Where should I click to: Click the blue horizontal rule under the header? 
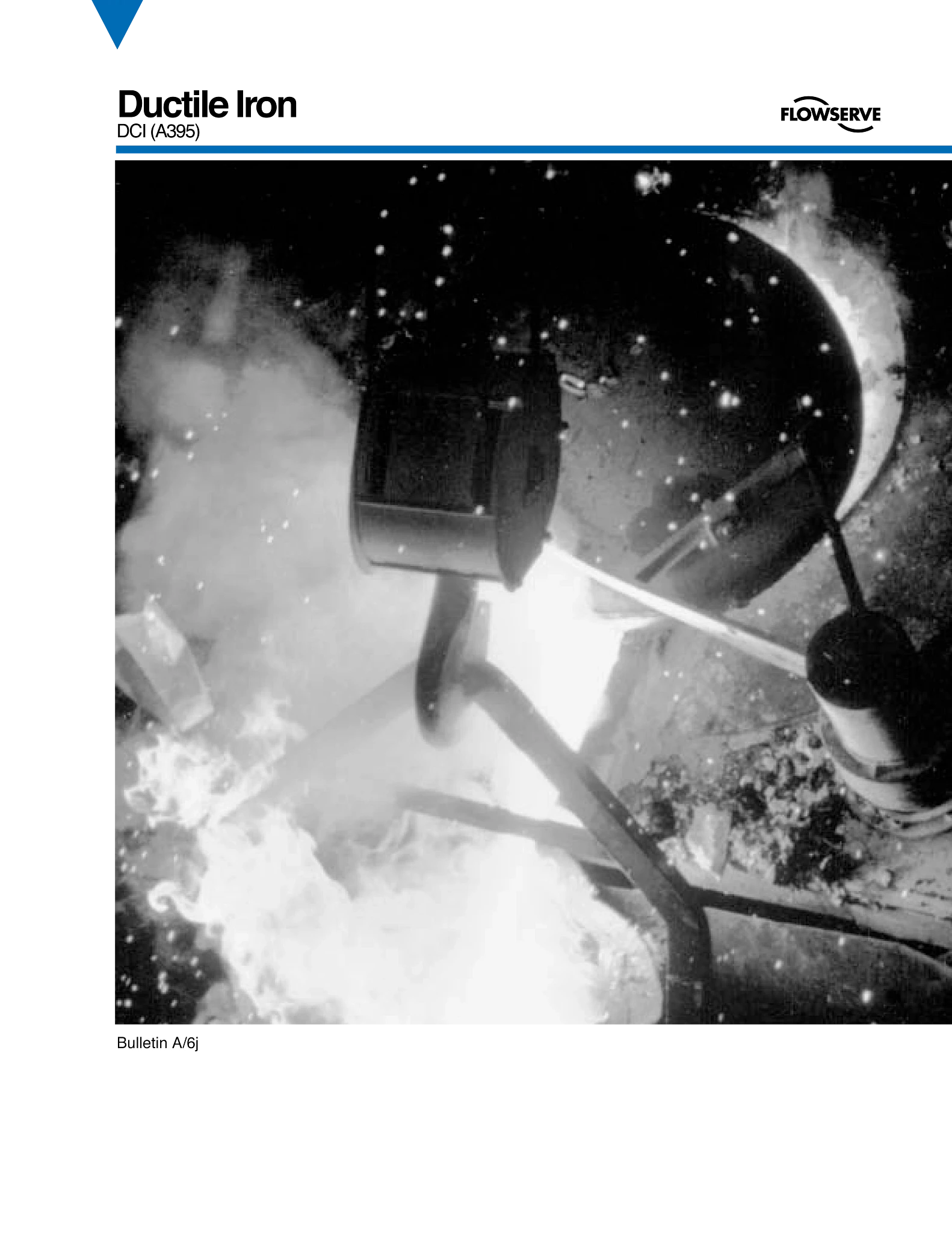point(533,149)
